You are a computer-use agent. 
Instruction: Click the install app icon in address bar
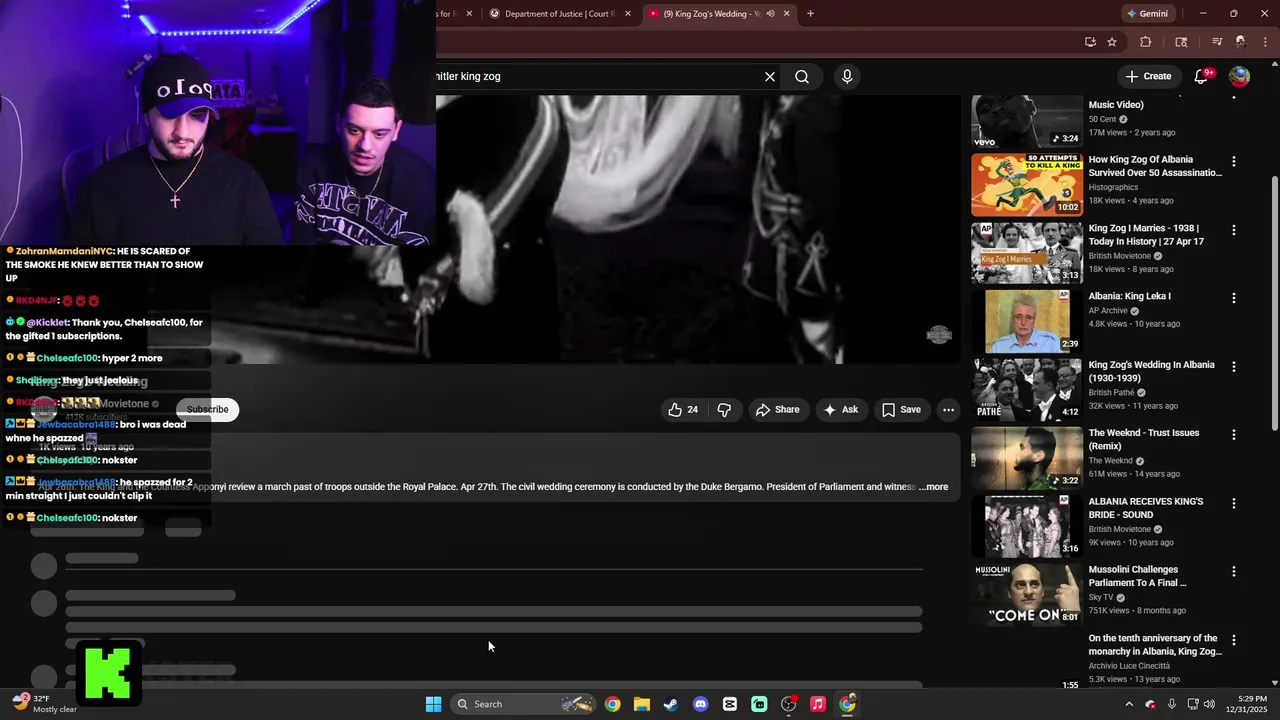click(1090, 42)
